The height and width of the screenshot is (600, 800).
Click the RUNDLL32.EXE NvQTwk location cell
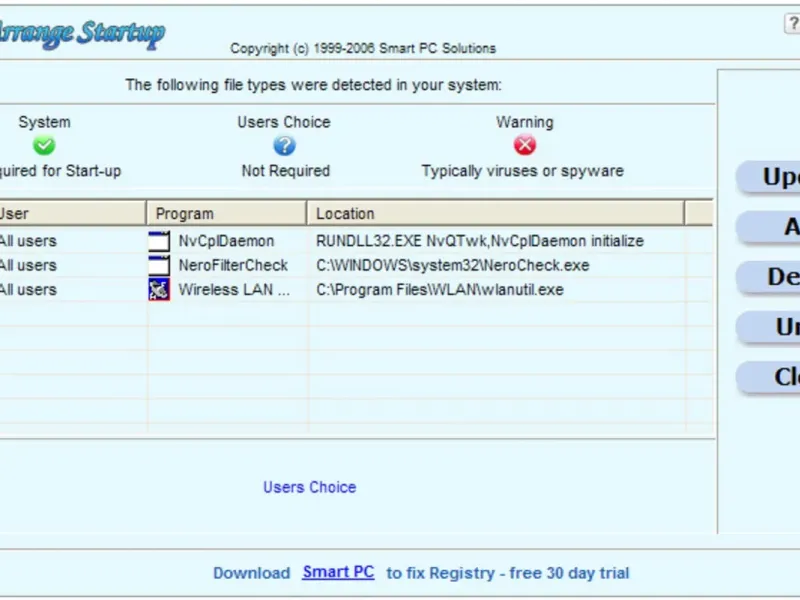point(480,241)
